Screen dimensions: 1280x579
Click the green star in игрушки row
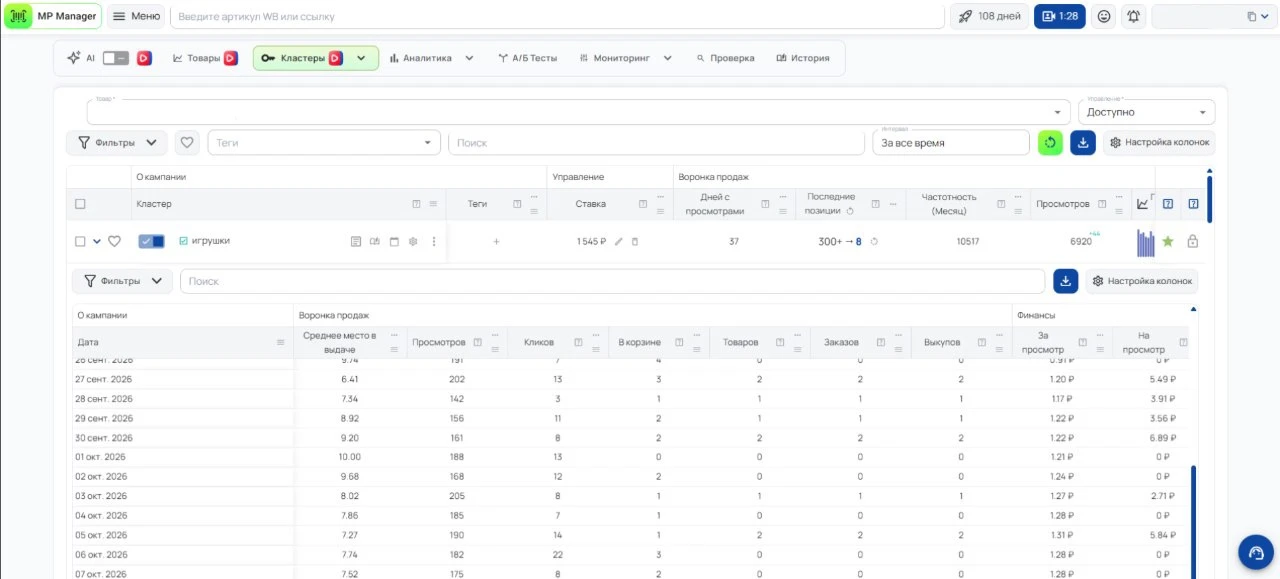1168,241
